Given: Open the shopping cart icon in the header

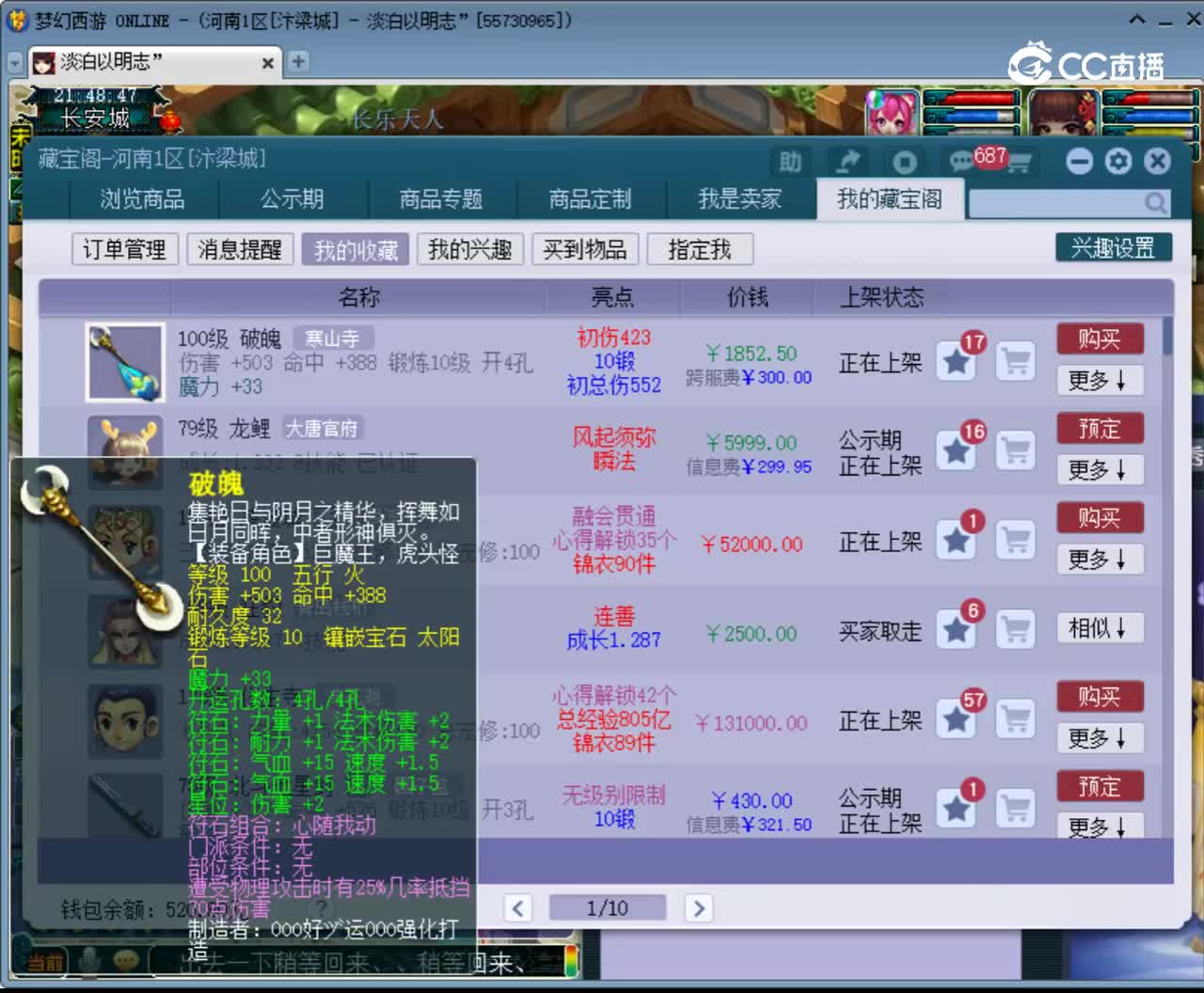Looking at the screenshot, I should pyautogui.click(x=1019, y=164).
